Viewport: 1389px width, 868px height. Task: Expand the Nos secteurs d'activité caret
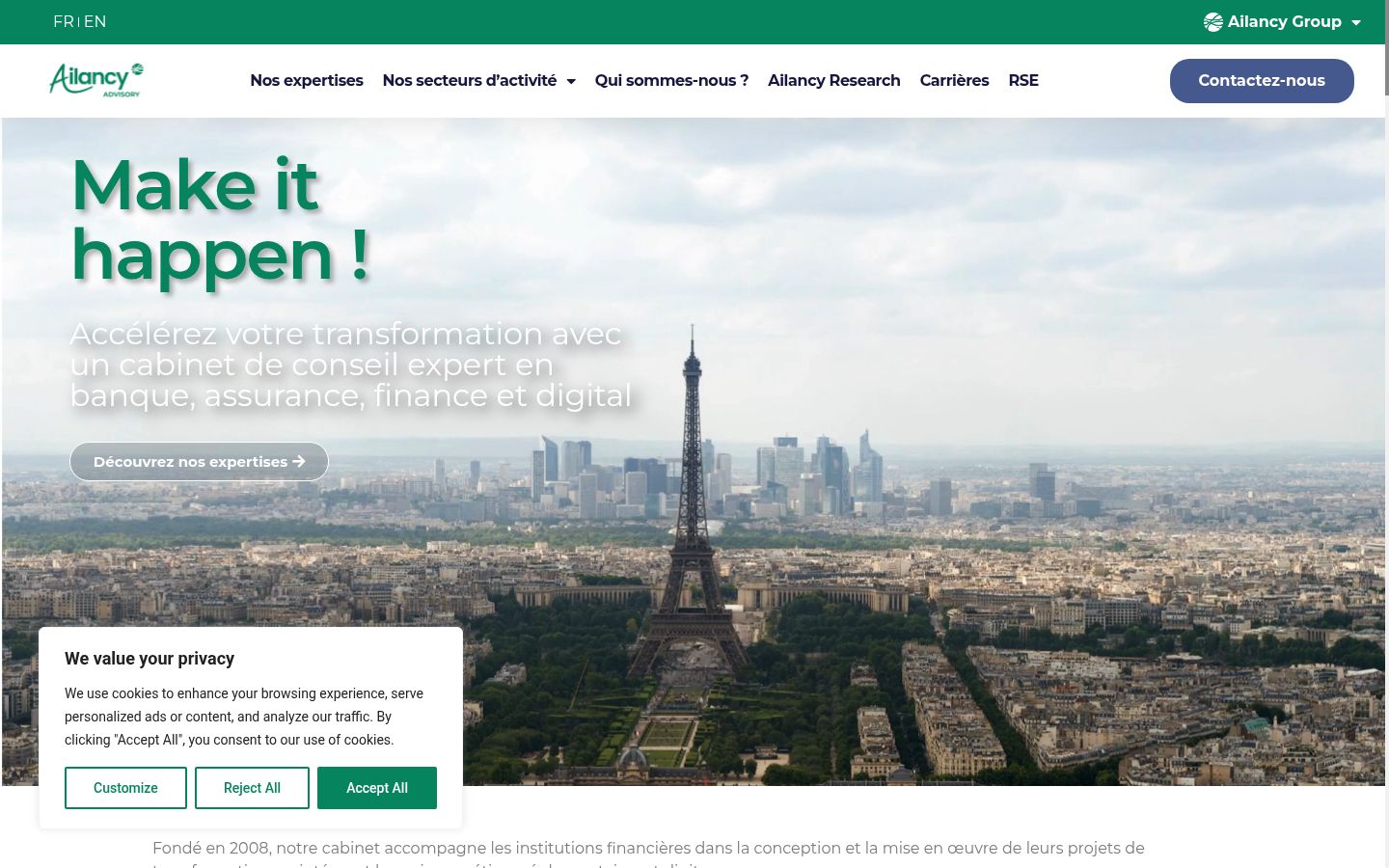pyautogui.click(x=571, y=81)
